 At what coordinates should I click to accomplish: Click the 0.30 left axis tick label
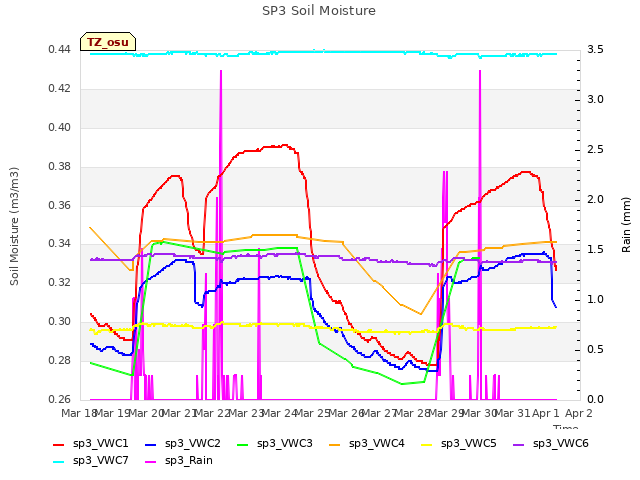pos(59,322)
